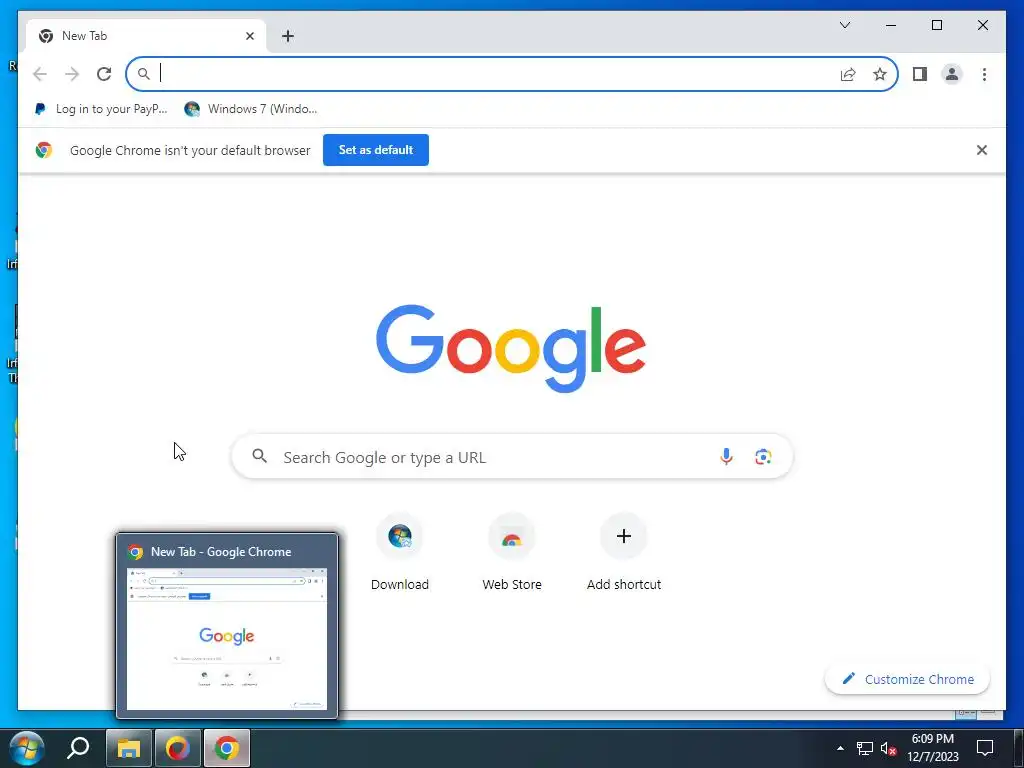
Task: Click the Chrome icon on the taskbar
Action: tap(227, 748)
